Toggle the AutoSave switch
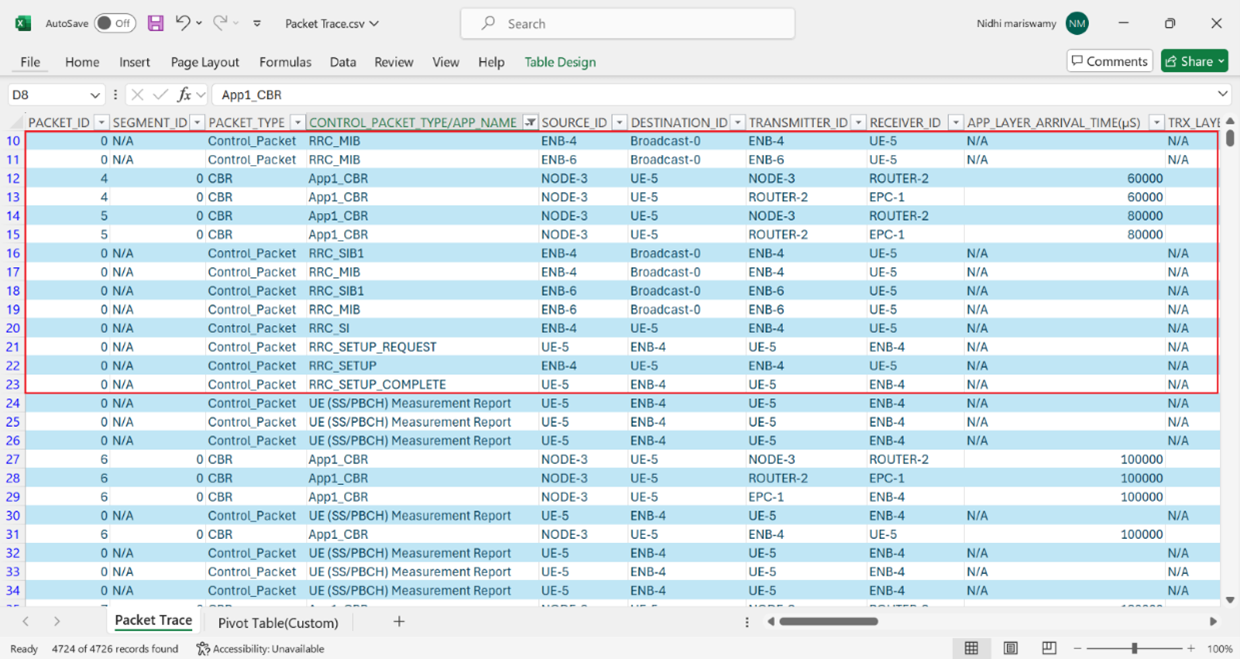 pos(115,23)
